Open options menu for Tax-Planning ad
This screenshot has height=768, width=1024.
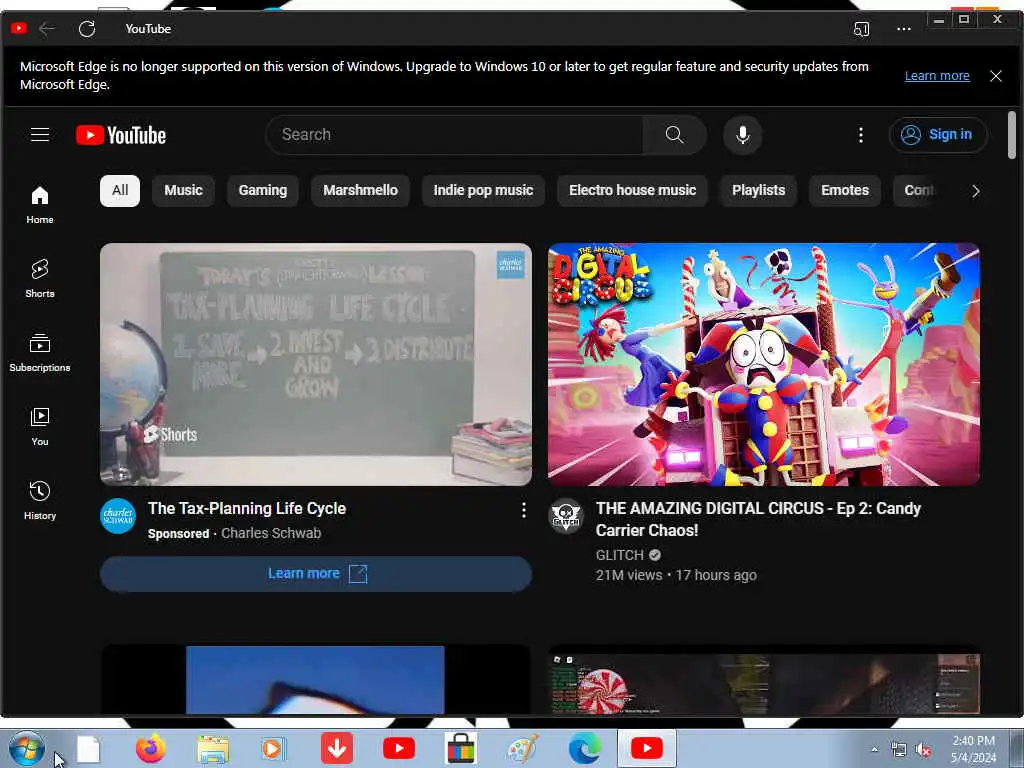pos(523,511)
